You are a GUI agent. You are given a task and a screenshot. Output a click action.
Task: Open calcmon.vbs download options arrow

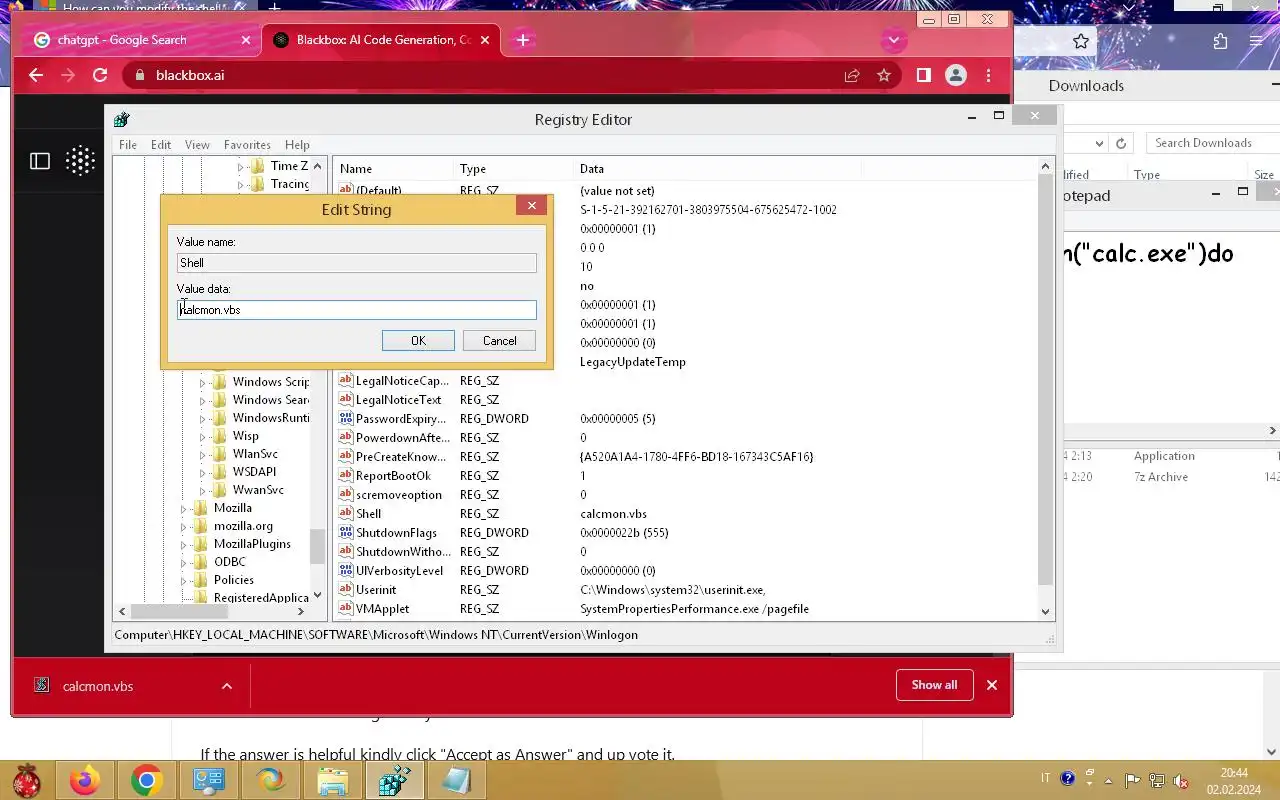coord(227,686)
